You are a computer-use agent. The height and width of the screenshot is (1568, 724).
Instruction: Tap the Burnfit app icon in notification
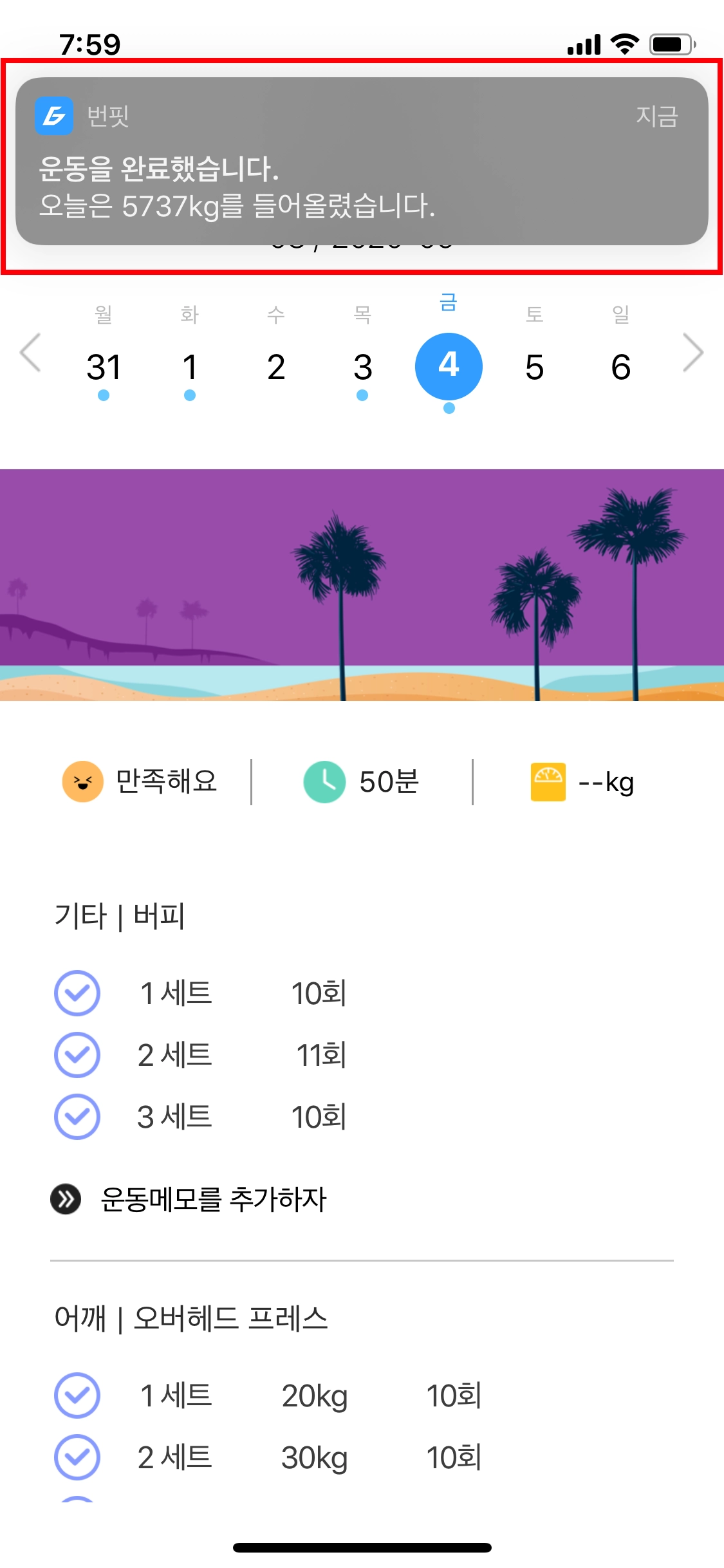53,116
